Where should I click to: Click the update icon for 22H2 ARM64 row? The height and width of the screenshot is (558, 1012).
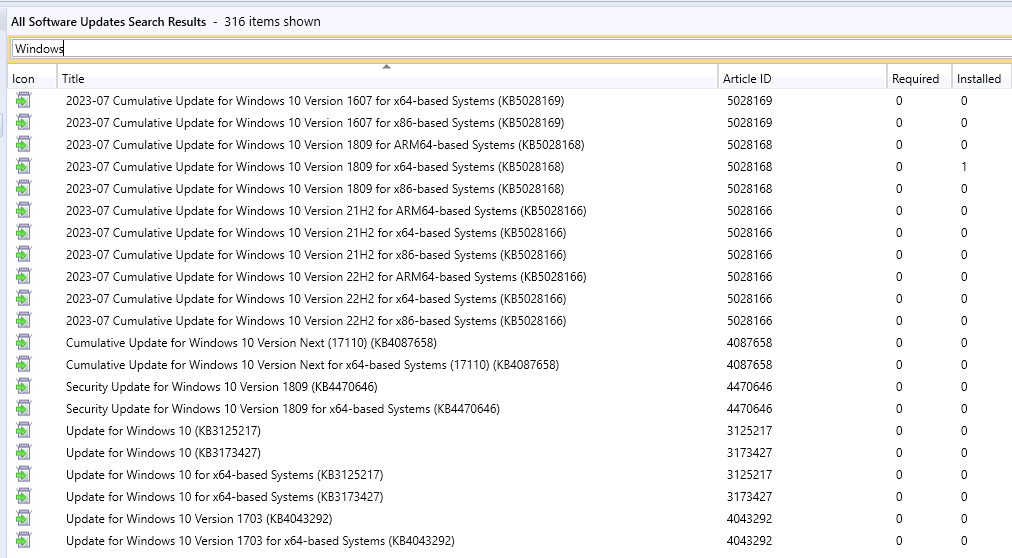23,277
